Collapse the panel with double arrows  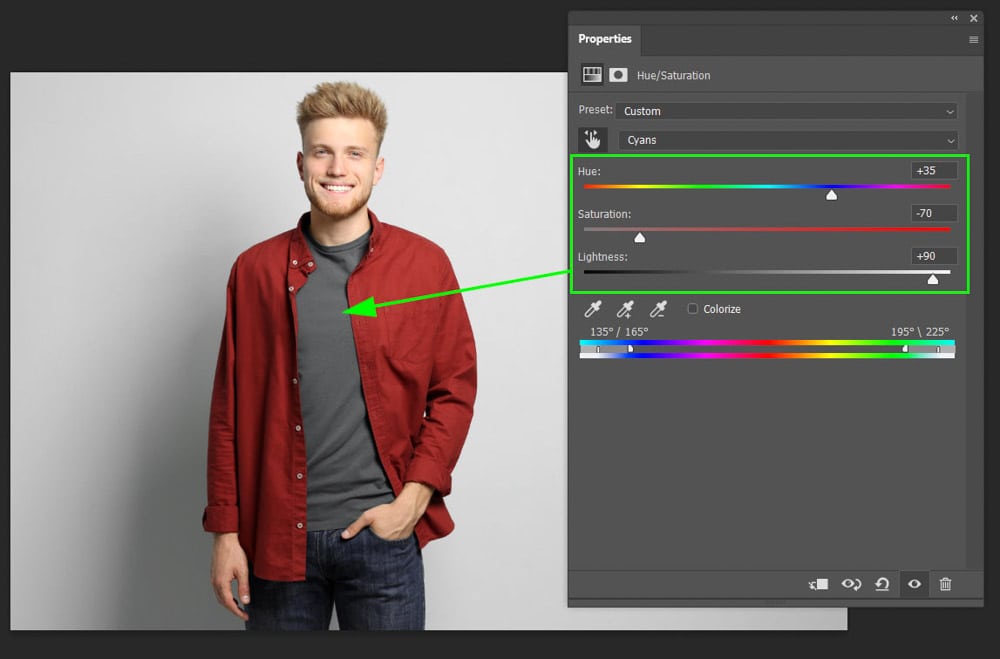click(x=954, y=18)
